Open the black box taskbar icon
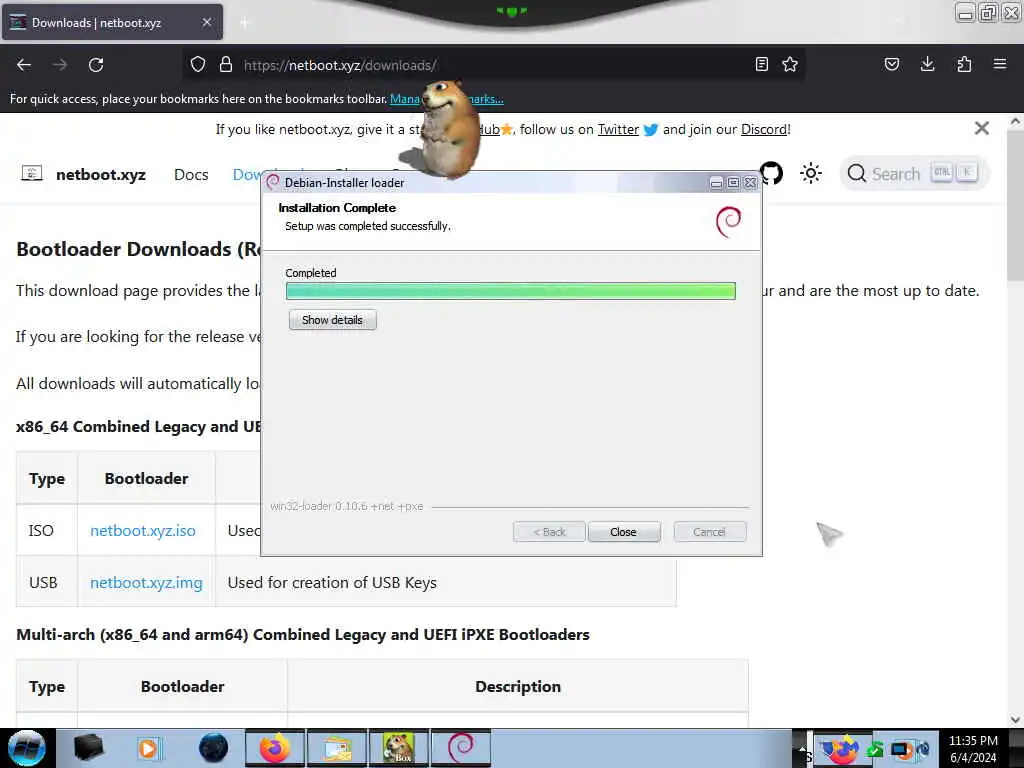Image resolution: width=1024 pixels, height=768 pixels. 88,748
